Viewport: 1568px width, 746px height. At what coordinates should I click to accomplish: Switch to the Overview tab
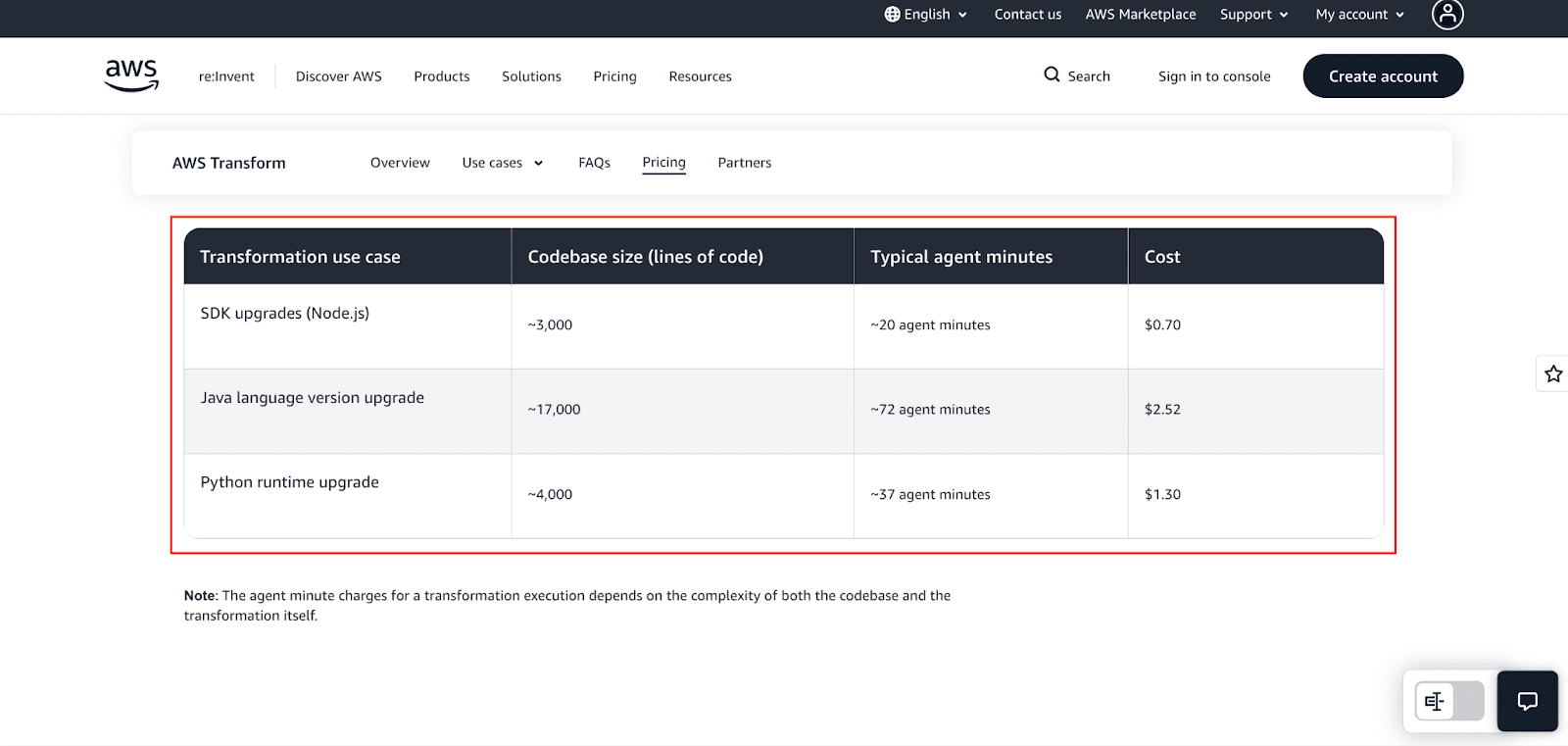400,163
